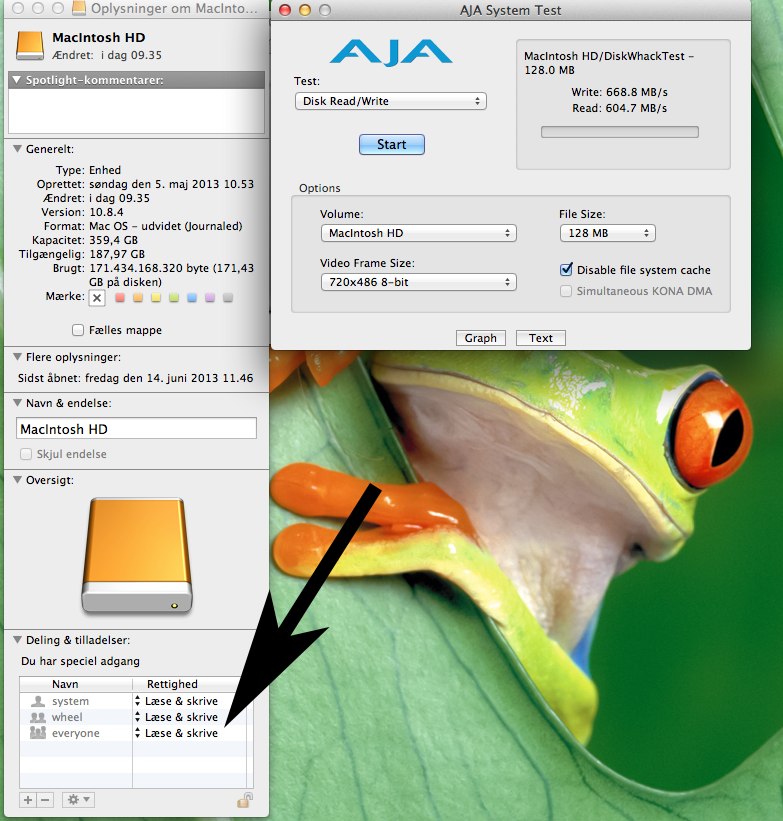Pick the gray label color
The image size is (783, 821).
point(228,298)
